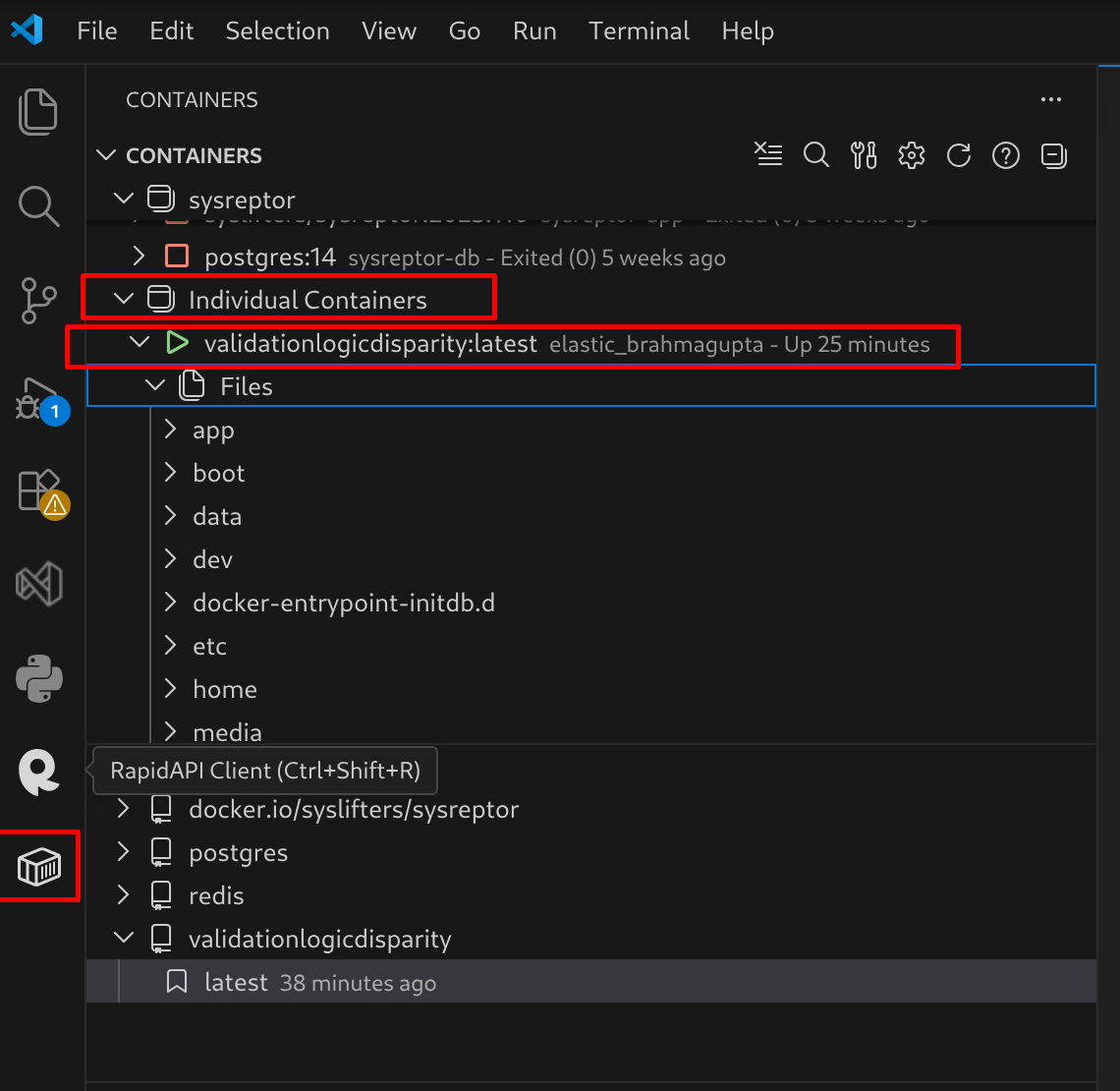Viewport: 1120px width, 1091px height.
Task: Open the Selection menu
Action: pyautogui.click(x=277, y=30)
